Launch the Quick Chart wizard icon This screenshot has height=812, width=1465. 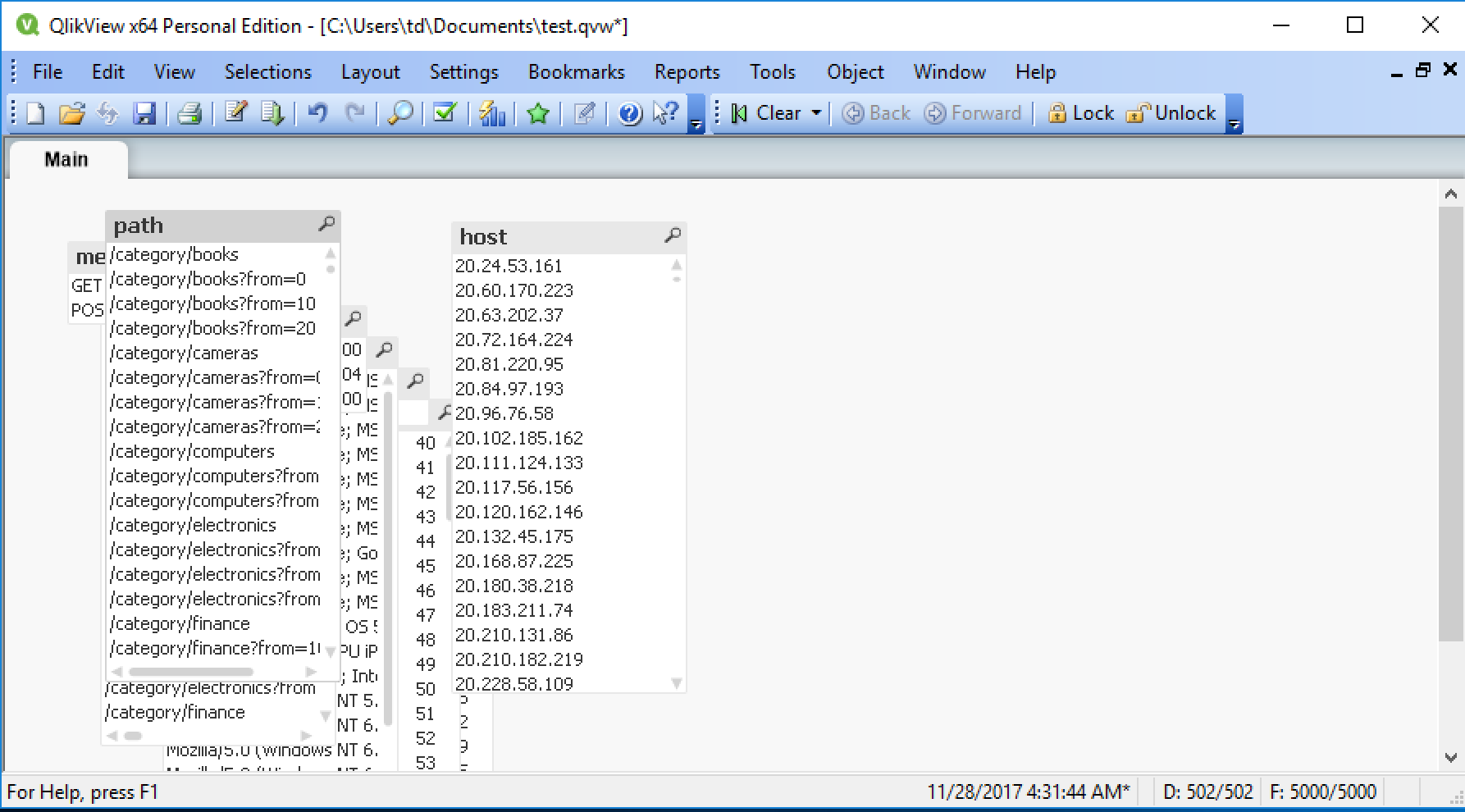pos(492,113)
